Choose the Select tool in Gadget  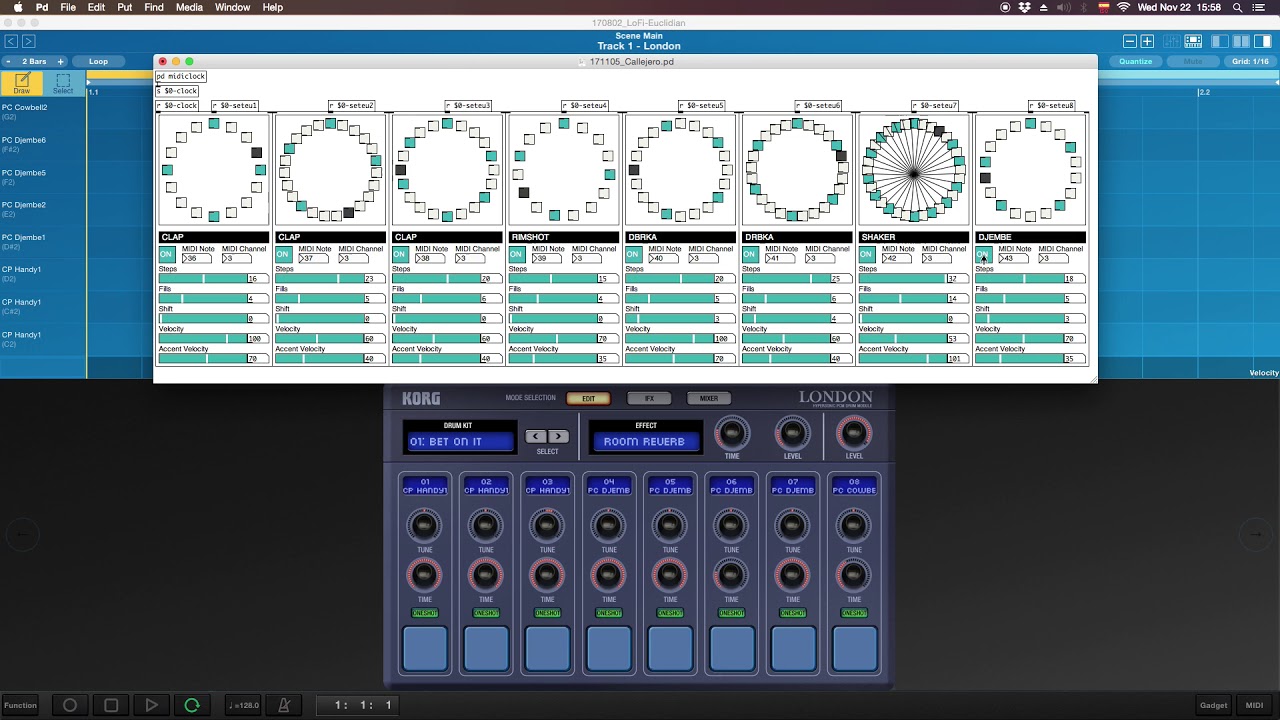(x=63, y=83)
